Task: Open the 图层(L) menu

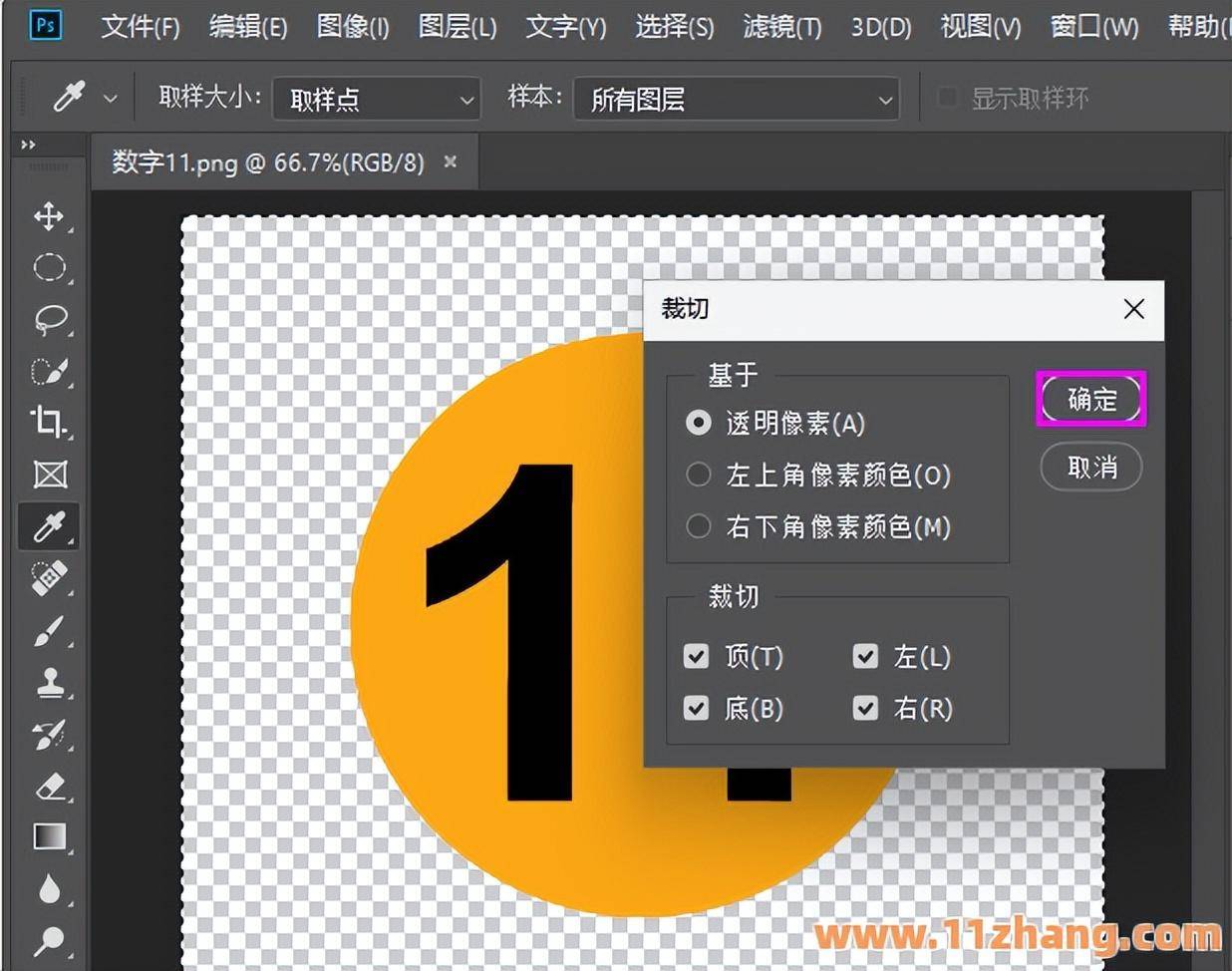Action: point(458,26)
